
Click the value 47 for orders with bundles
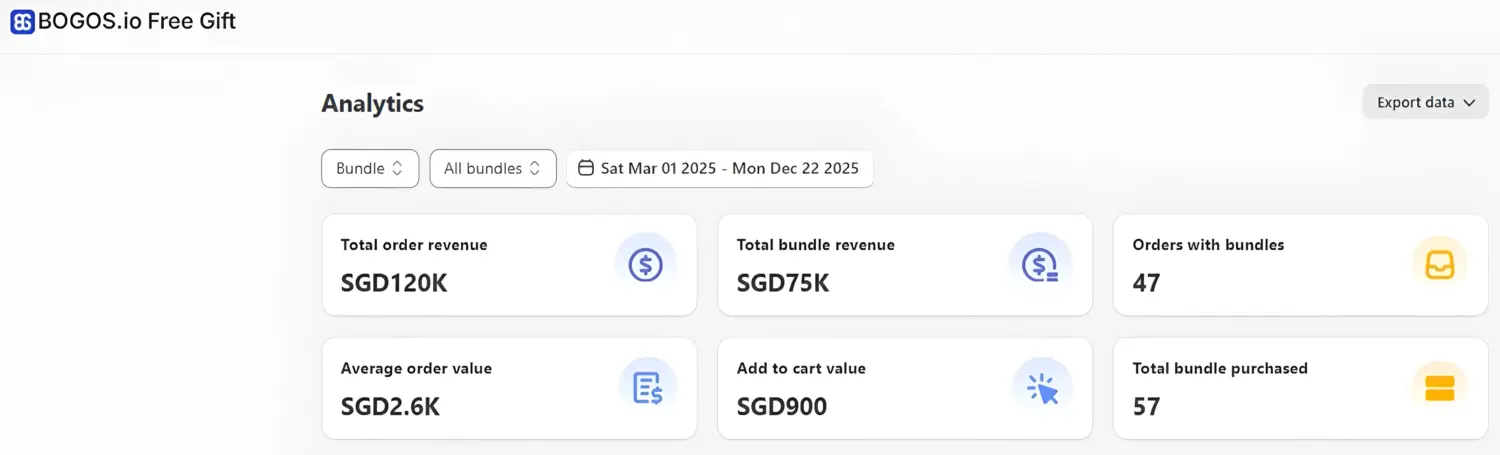(x=1146, y=283)
